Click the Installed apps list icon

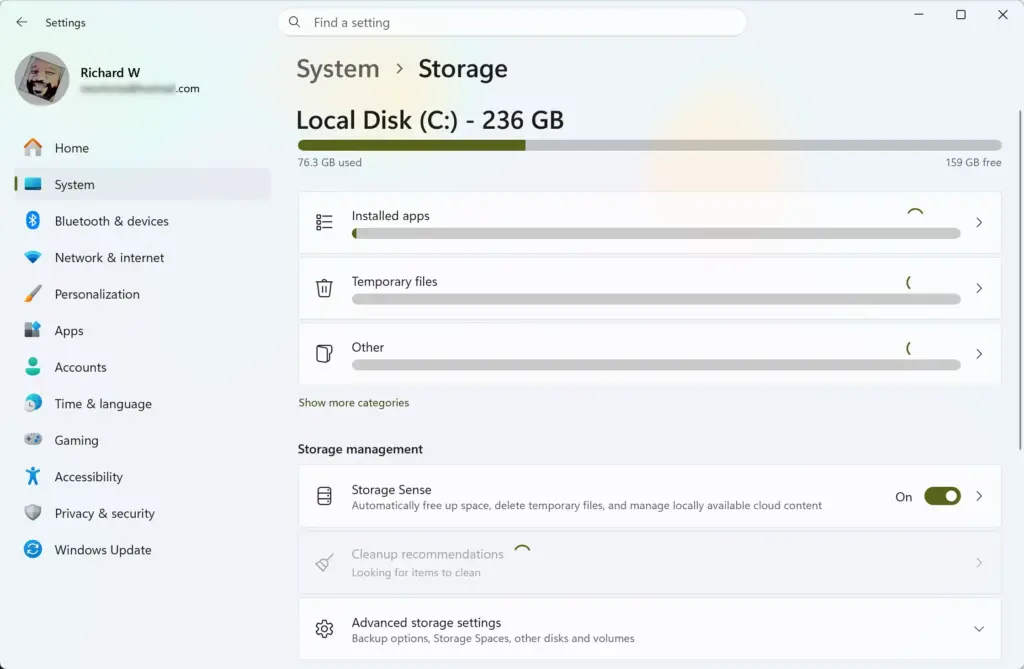(x=324, y=223)
